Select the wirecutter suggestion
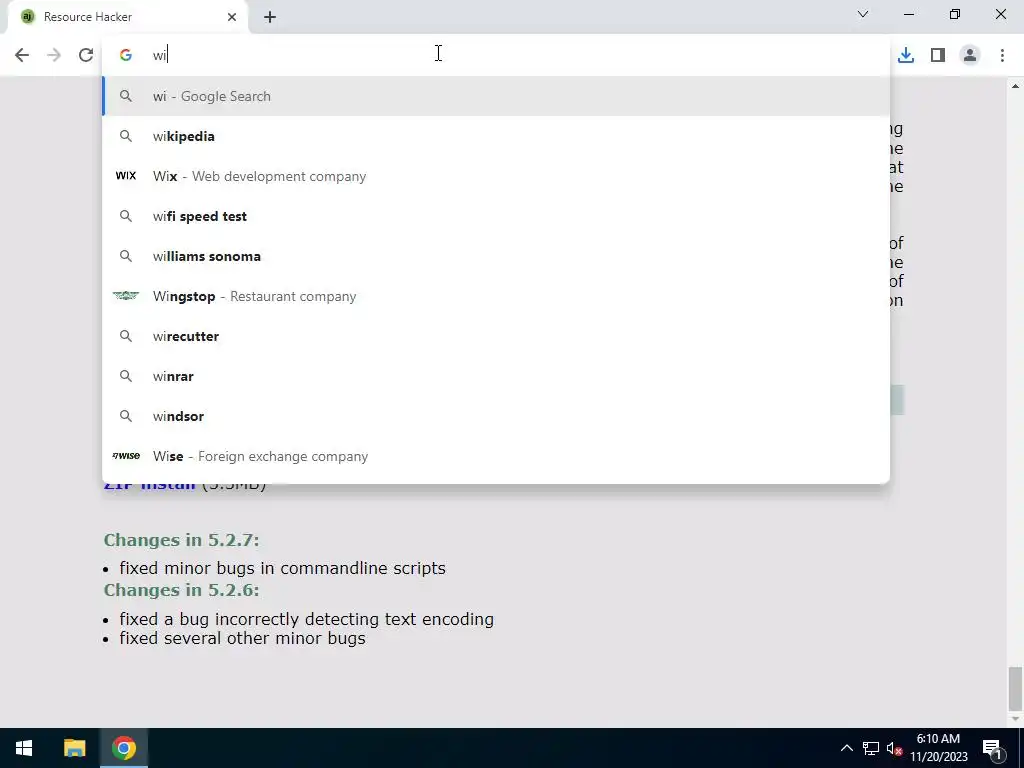Image resolution: width=1024 pixels, height=768 pixels. point(496,336)
